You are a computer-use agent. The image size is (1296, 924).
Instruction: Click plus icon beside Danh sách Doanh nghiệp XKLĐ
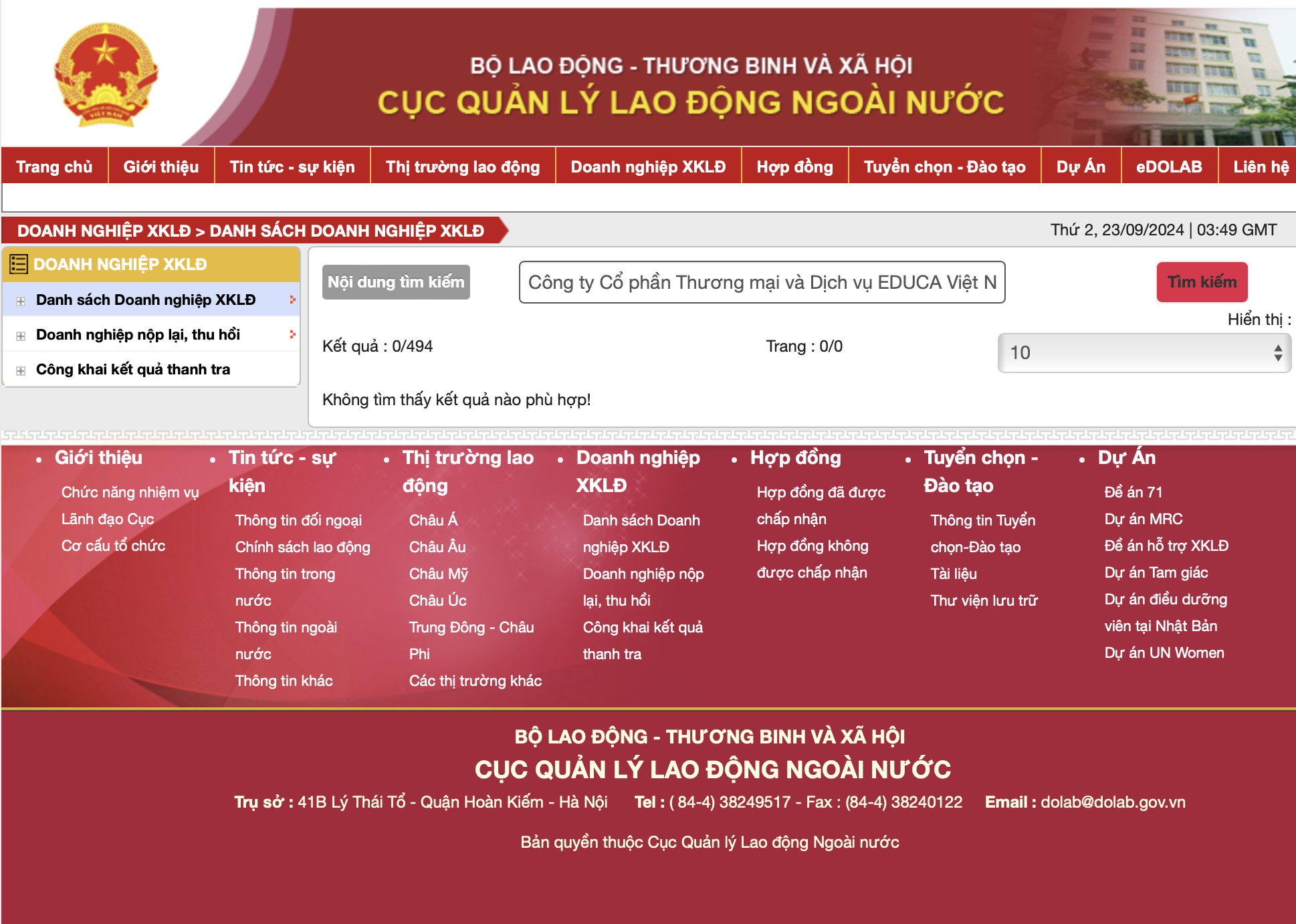click(x=21, y=301)
